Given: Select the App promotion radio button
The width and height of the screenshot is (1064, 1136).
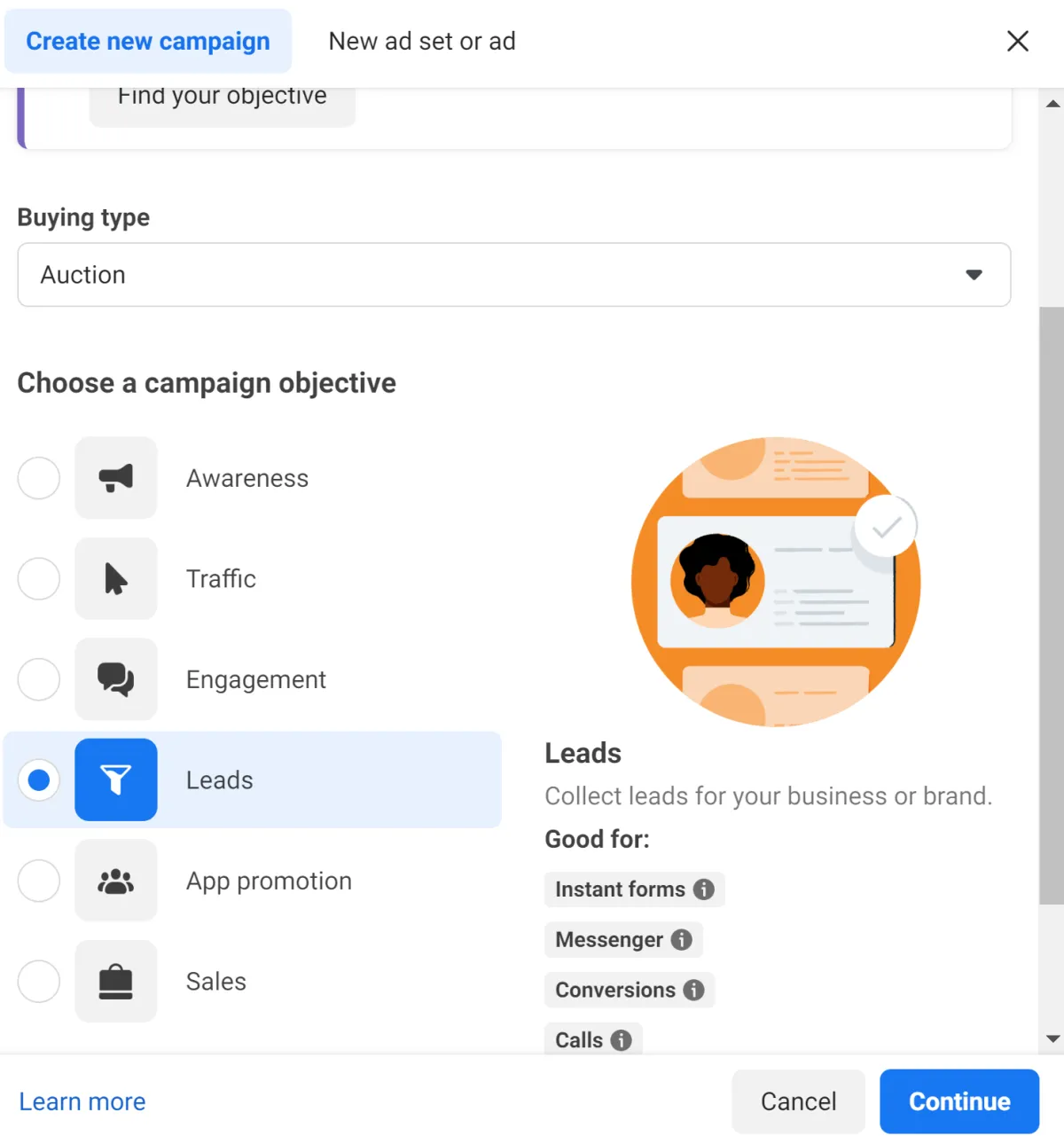Looking at the screenshot, I should click(39, 881).
